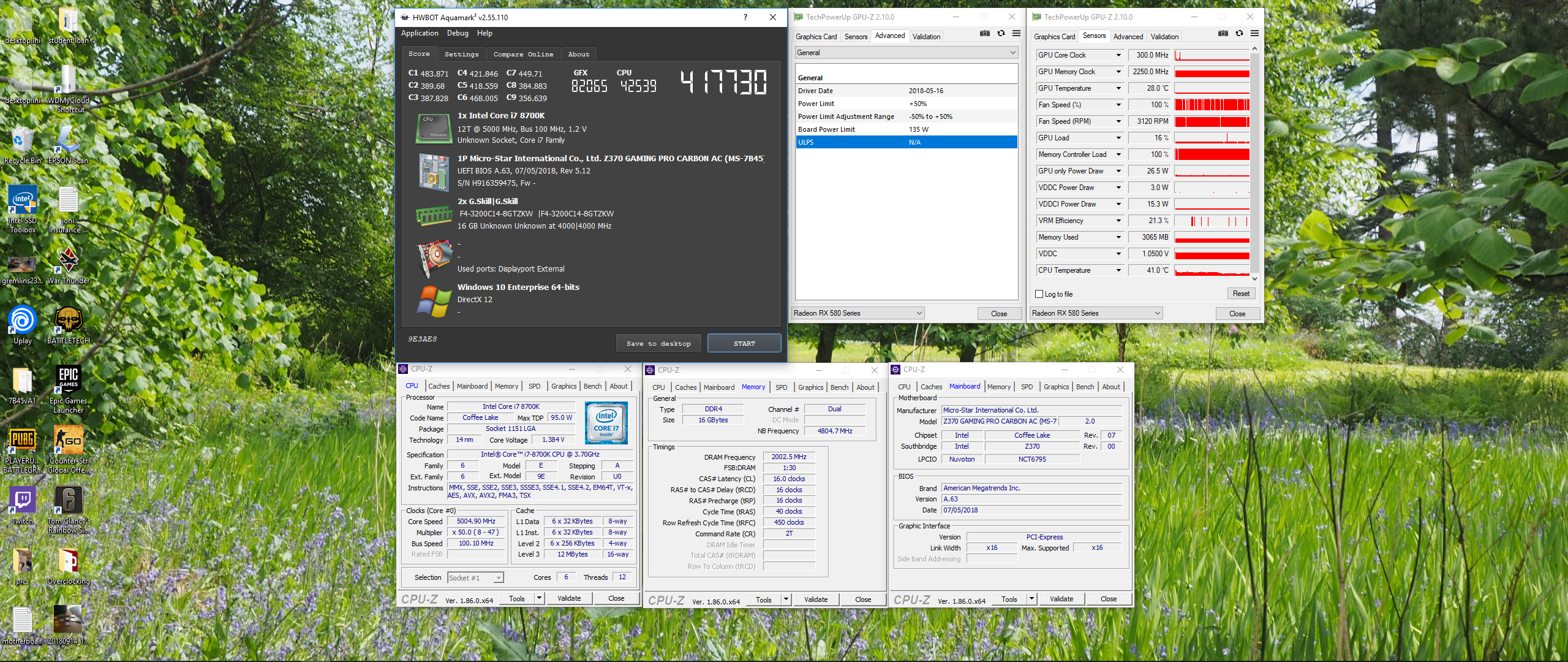Open Bench tab in CPU-Z Mainboard window
This screenshot has width=1568, height=662.
[1085, 387]
